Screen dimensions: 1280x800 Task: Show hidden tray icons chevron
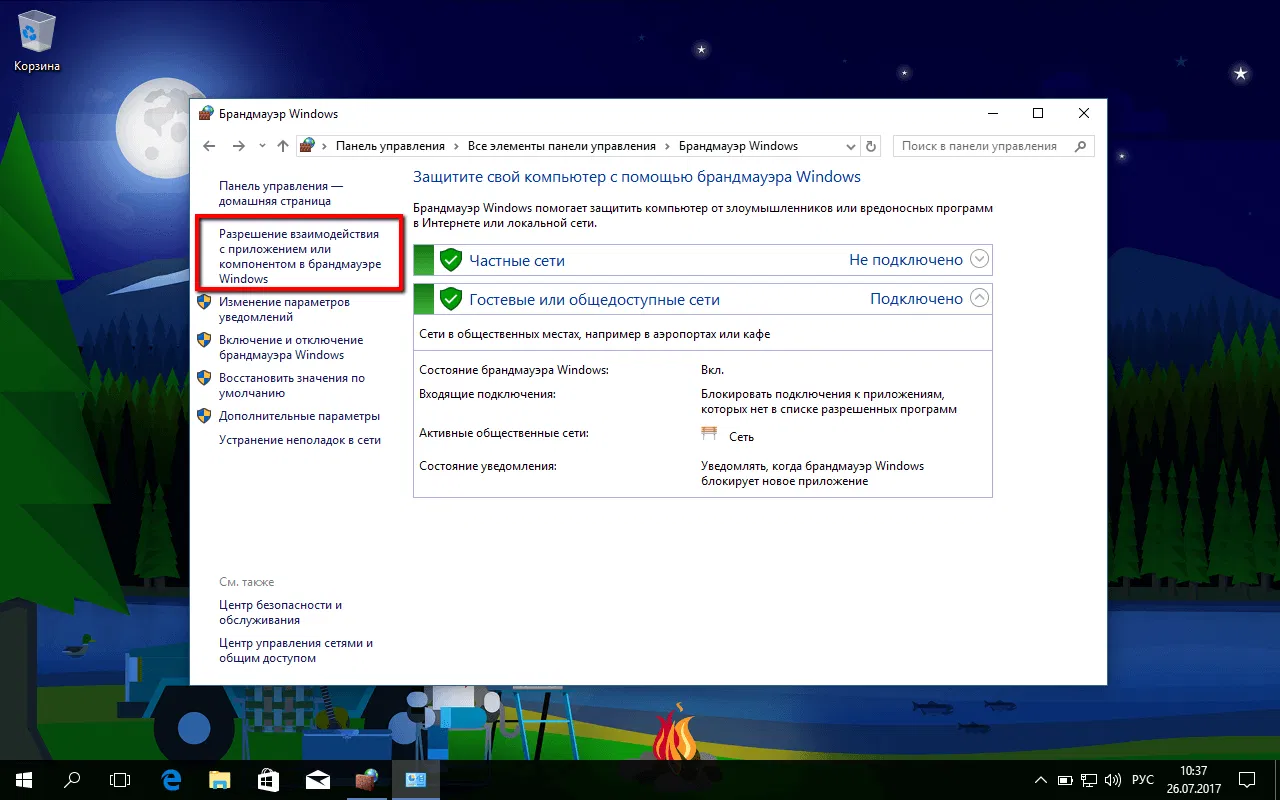pyautogui.click(x=1042, y=779)
